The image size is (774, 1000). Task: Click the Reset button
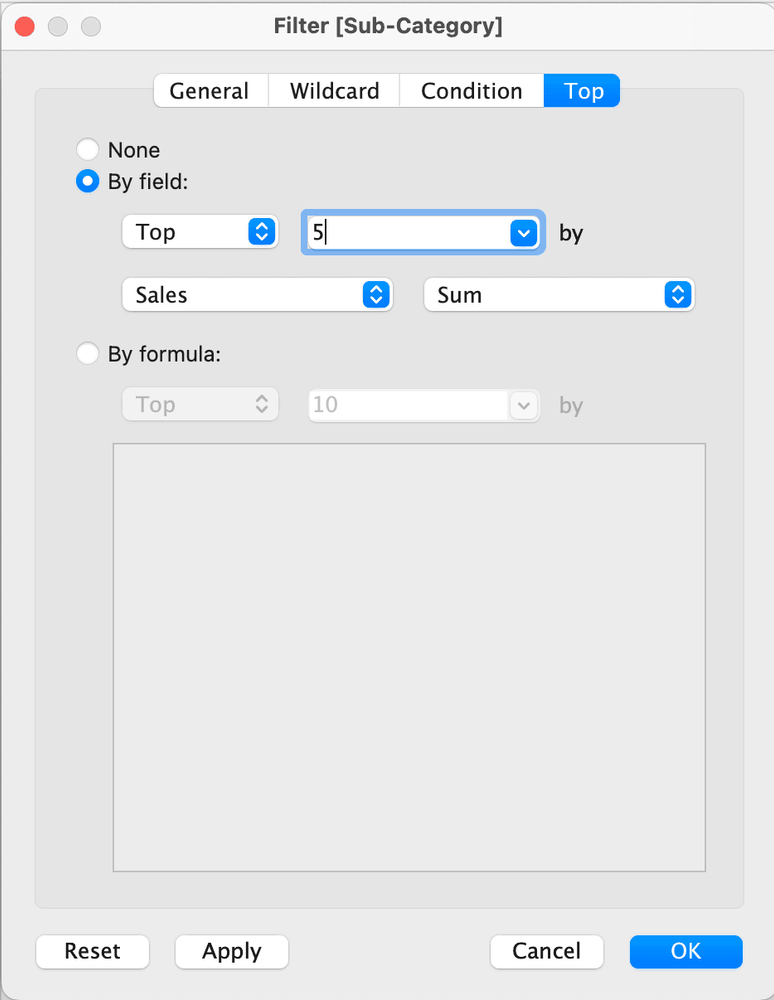pyautogui.click(x=92, y=951)
